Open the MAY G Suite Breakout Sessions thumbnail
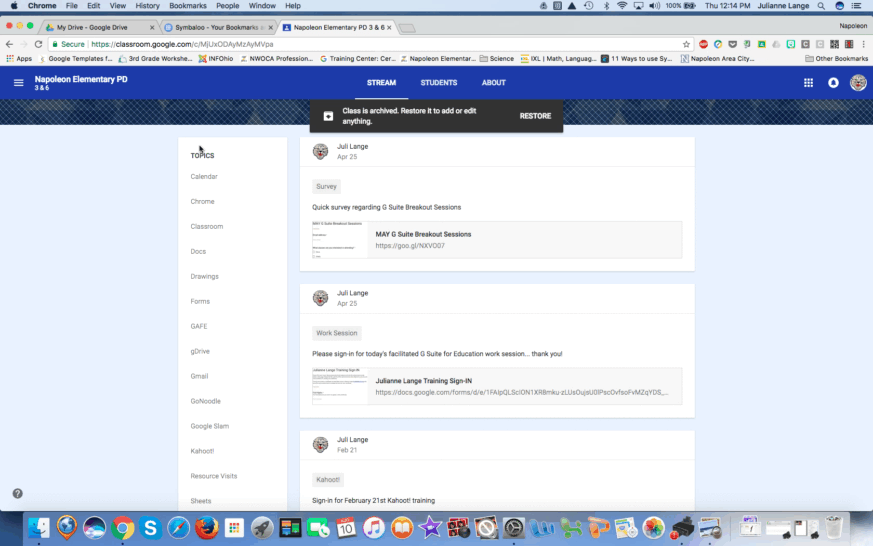The width and height of the screenshot is (873, 546). point(340,240)
